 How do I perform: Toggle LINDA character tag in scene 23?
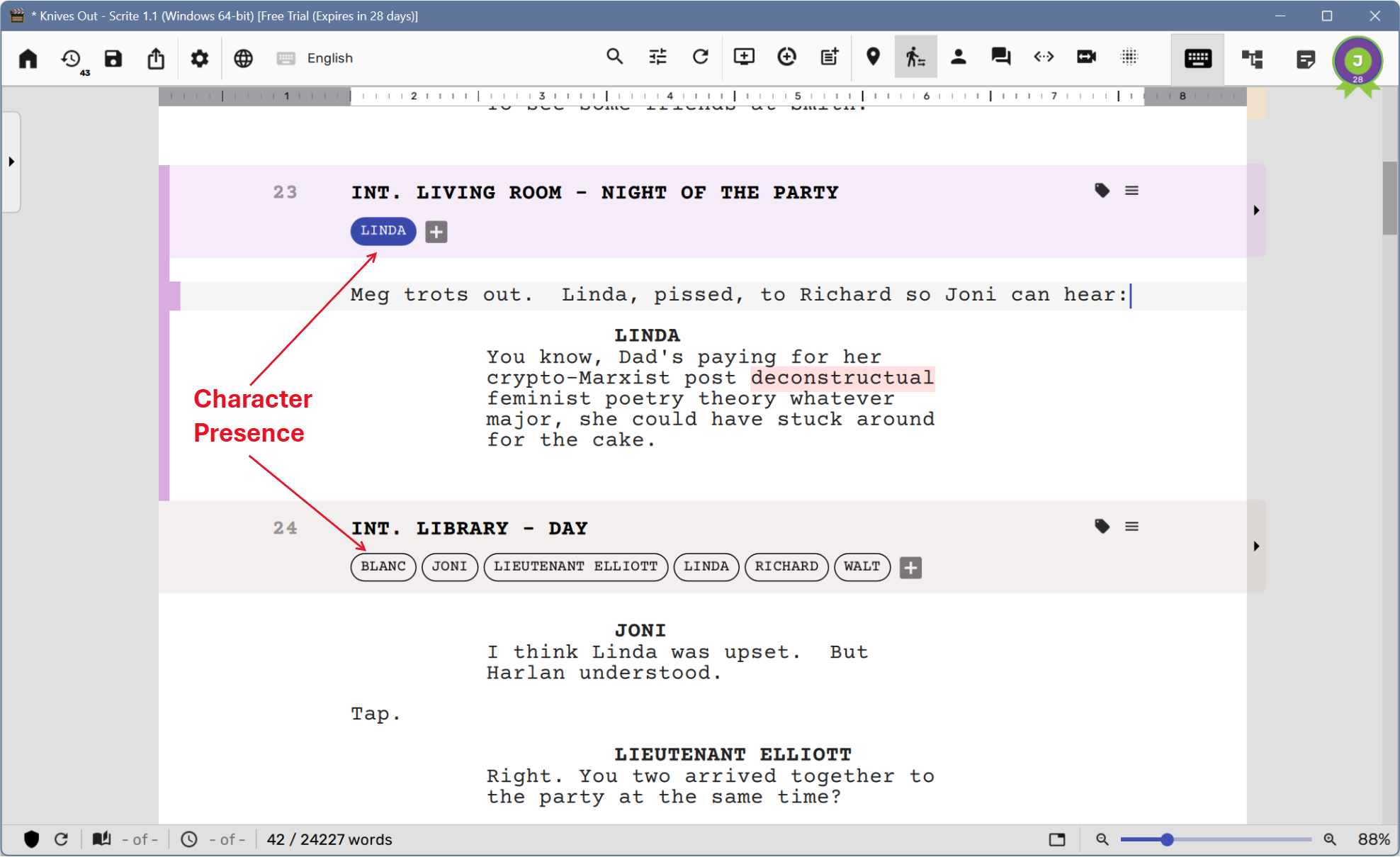click(383, 231)
